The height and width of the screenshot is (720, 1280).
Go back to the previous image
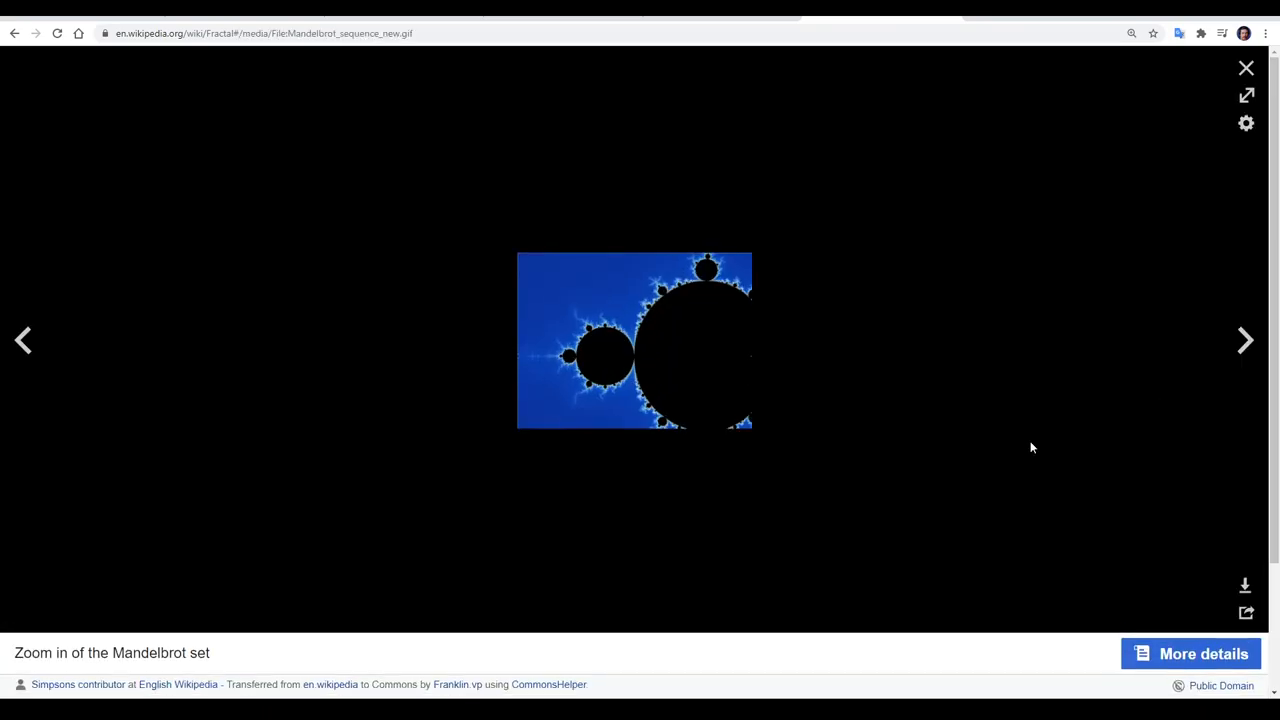[x=23, y=340]
